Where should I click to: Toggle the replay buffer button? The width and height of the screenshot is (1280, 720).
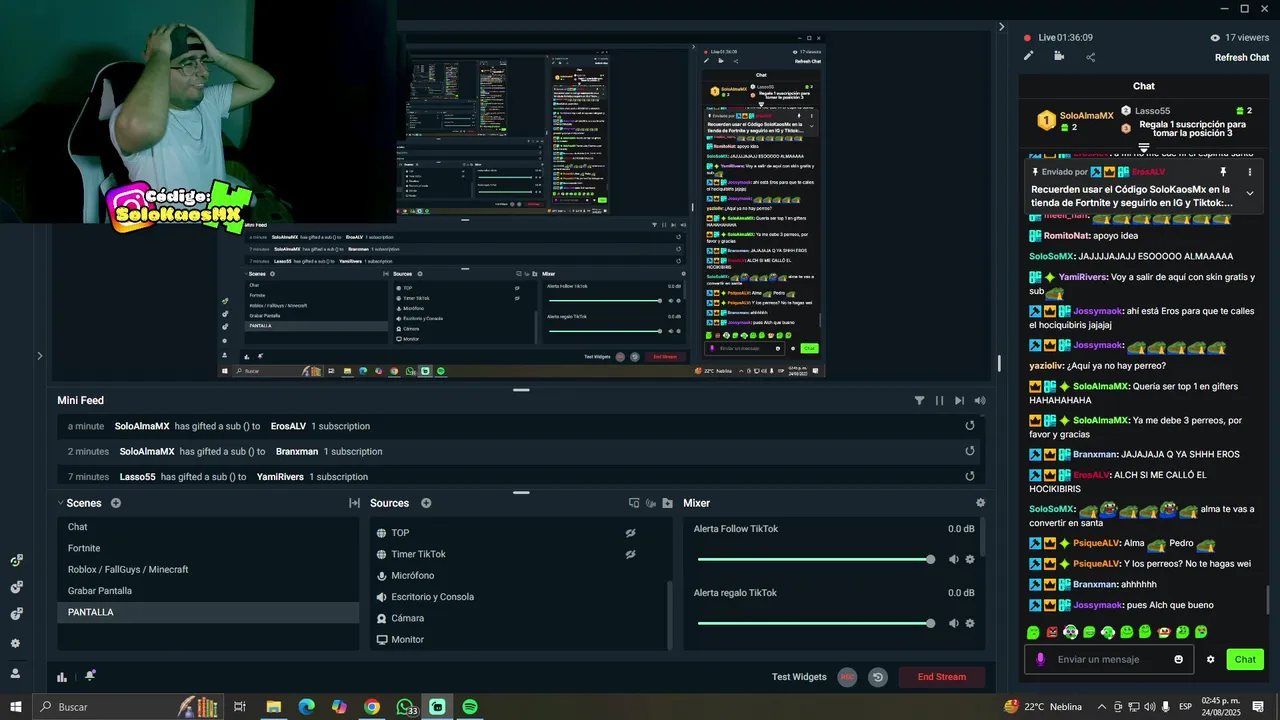pyautogui.click(x=878, y=677)
